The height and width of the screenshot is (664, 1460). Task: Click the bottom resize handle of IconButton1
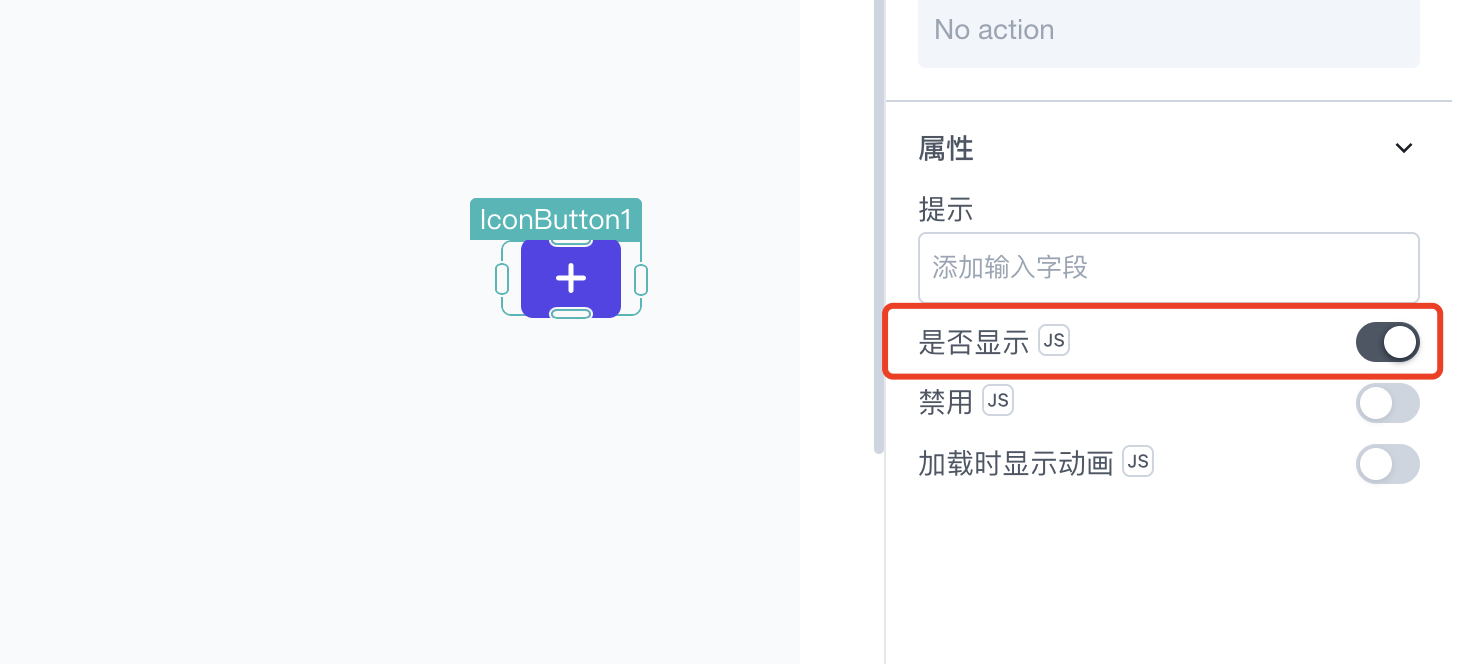pos(571,314)
